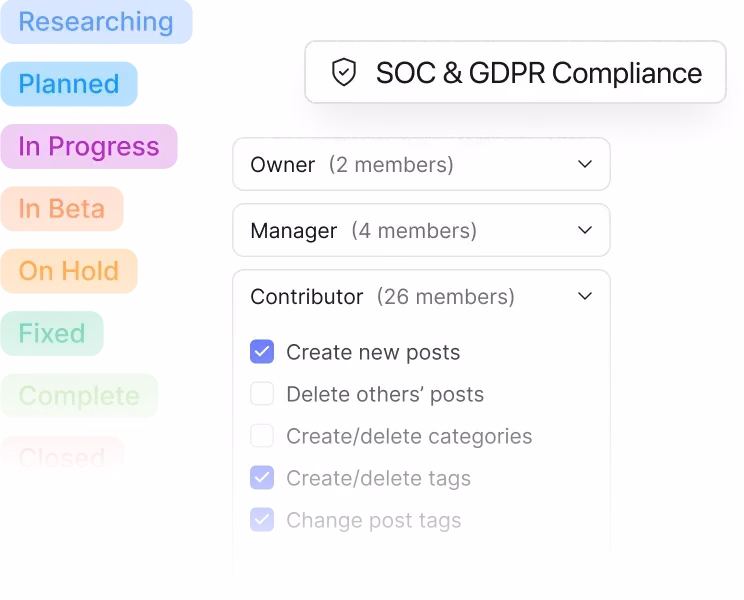Image resolution: width=744 pixels, height=600 pixels.
Task: Select the Planned status tag
Action: [69, 84]
